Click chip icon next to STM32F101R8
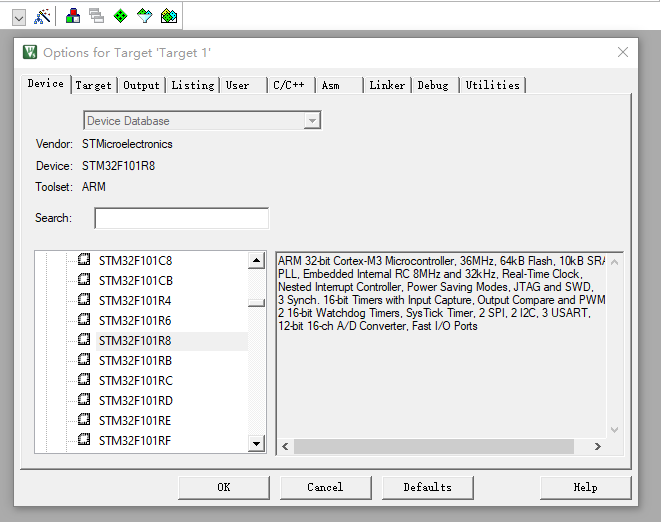The image size is (661, 522). (84, 339)
